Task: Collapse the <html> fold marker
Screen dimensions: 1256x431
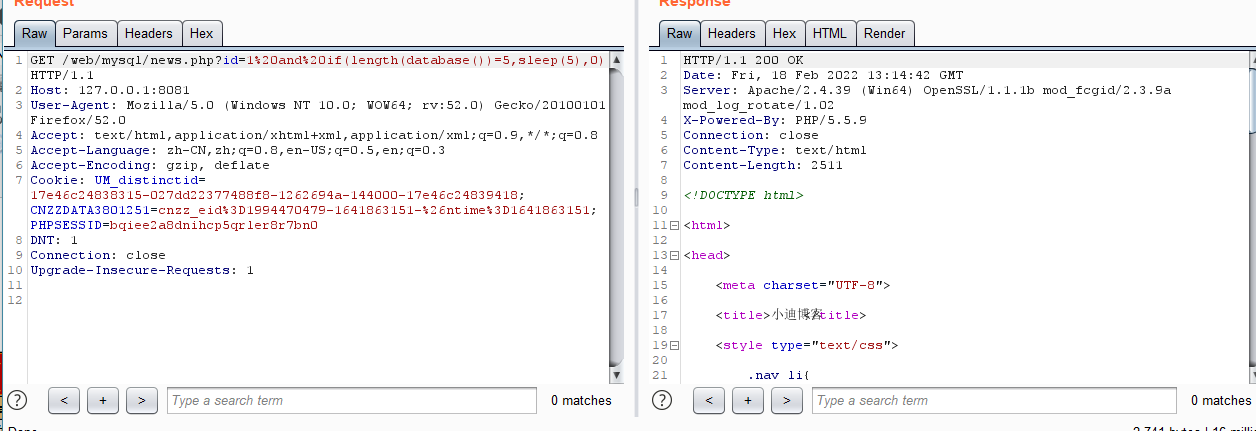Action: click(674, 225)
